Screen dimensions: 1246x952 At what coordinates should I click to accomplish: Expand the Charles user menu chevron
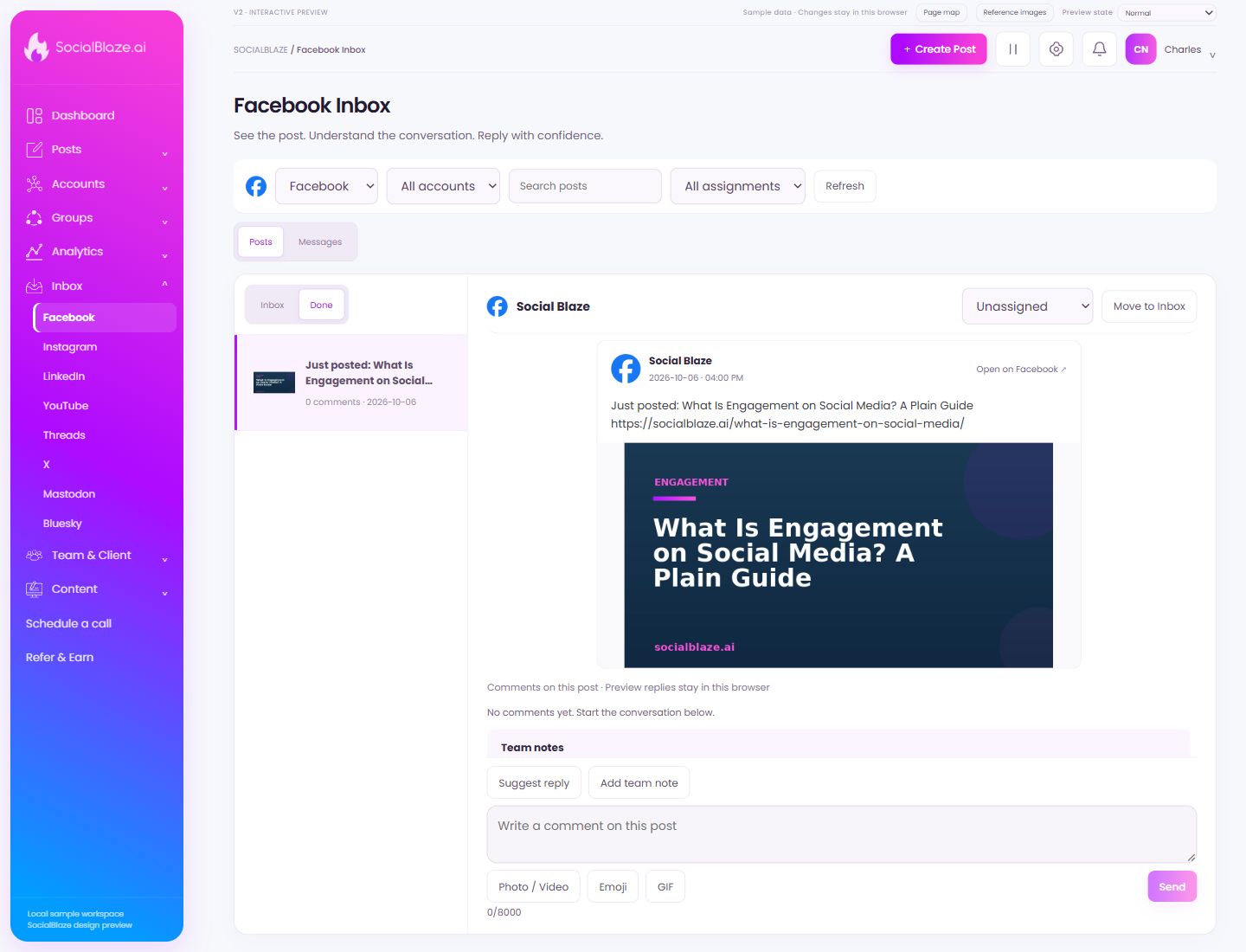[1212, 55]
